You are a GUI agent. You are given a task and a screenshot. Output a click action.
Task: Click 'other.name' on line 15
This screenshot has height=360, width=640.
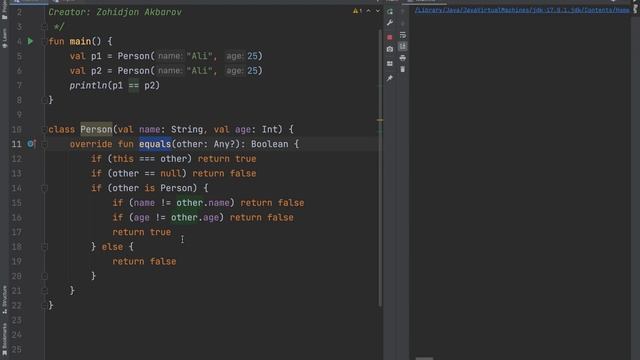pyautogui.click(x=203, y=203)
